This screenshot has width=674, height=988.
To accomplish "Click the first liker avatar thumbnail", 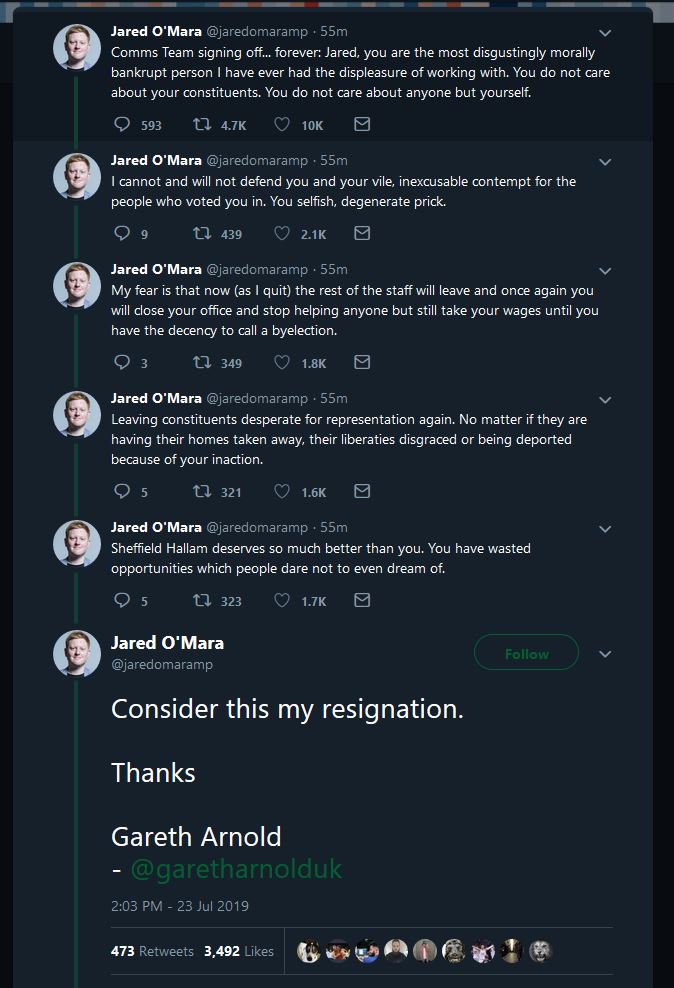I will click(309, 951).
